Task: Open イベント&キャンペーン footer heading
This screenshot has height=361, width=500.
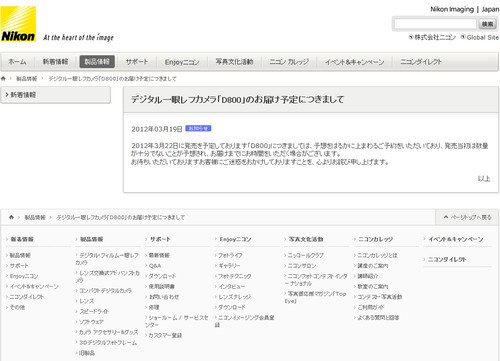Action: pos(456,239)
